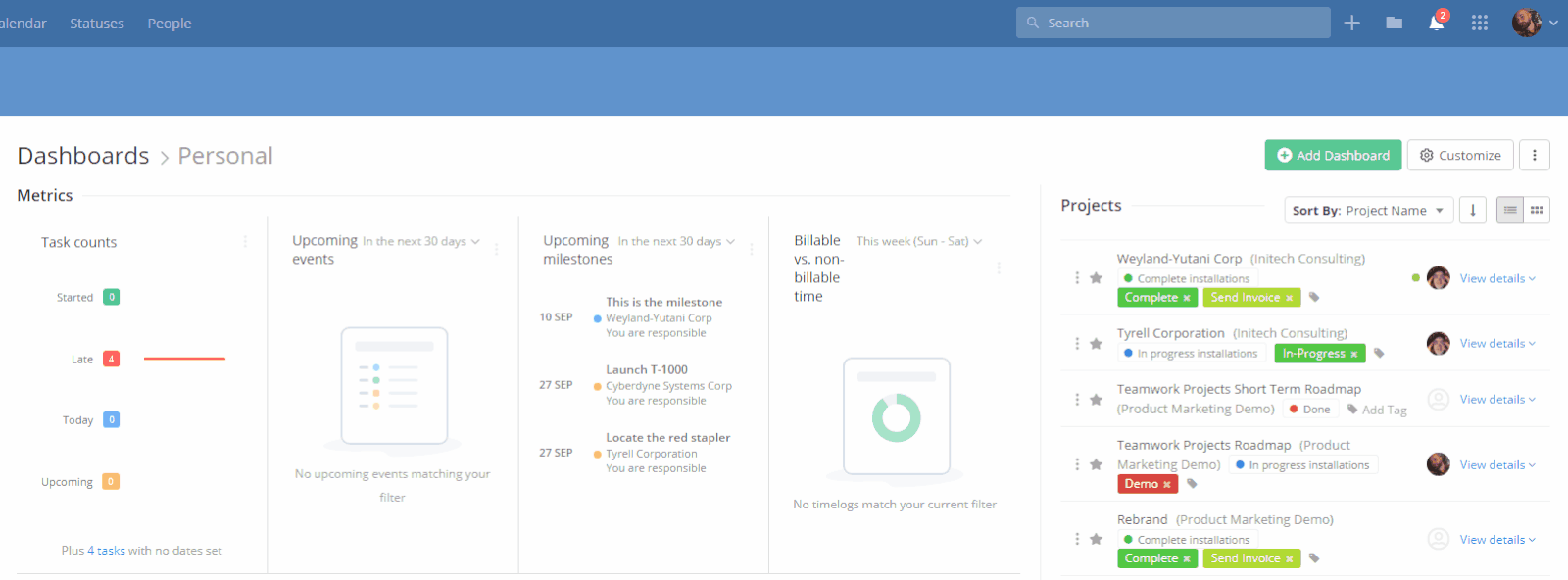Screen dimensions: 1568x580
Task: Open This is the milestone
Action: [x=663, y=302]
